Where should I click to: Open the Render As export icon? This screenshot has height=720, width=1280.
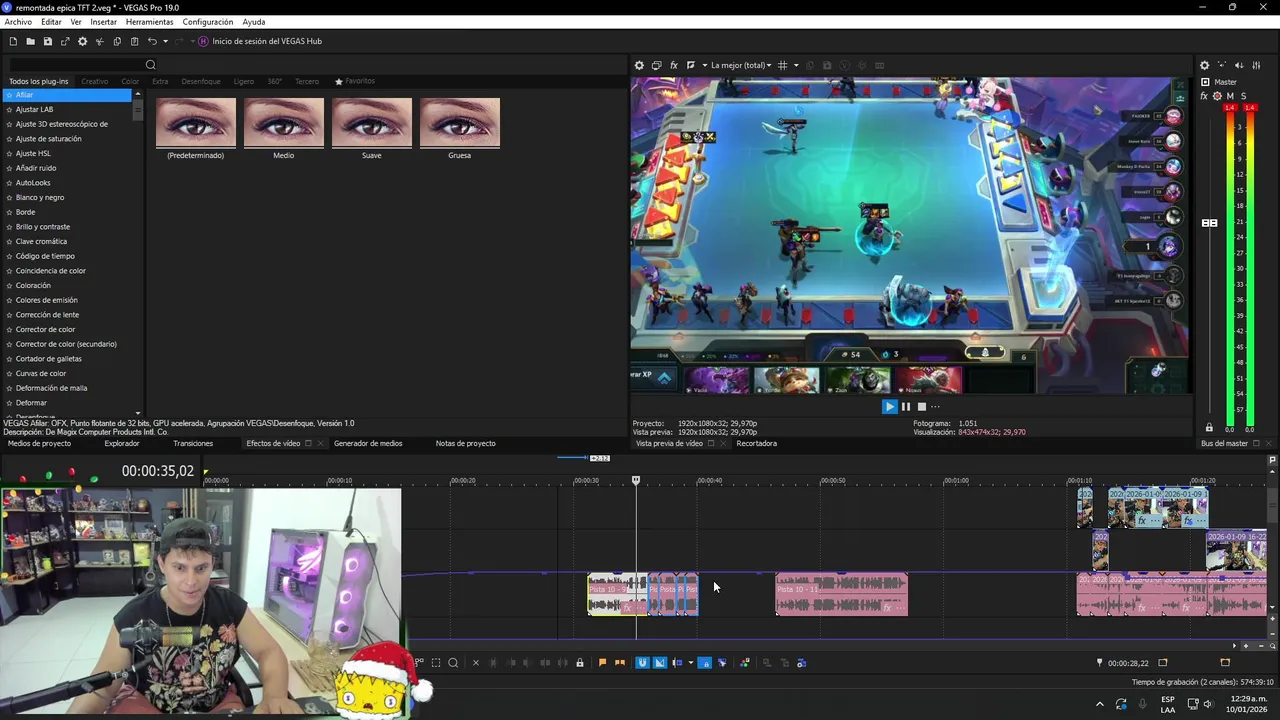(65, 41)
